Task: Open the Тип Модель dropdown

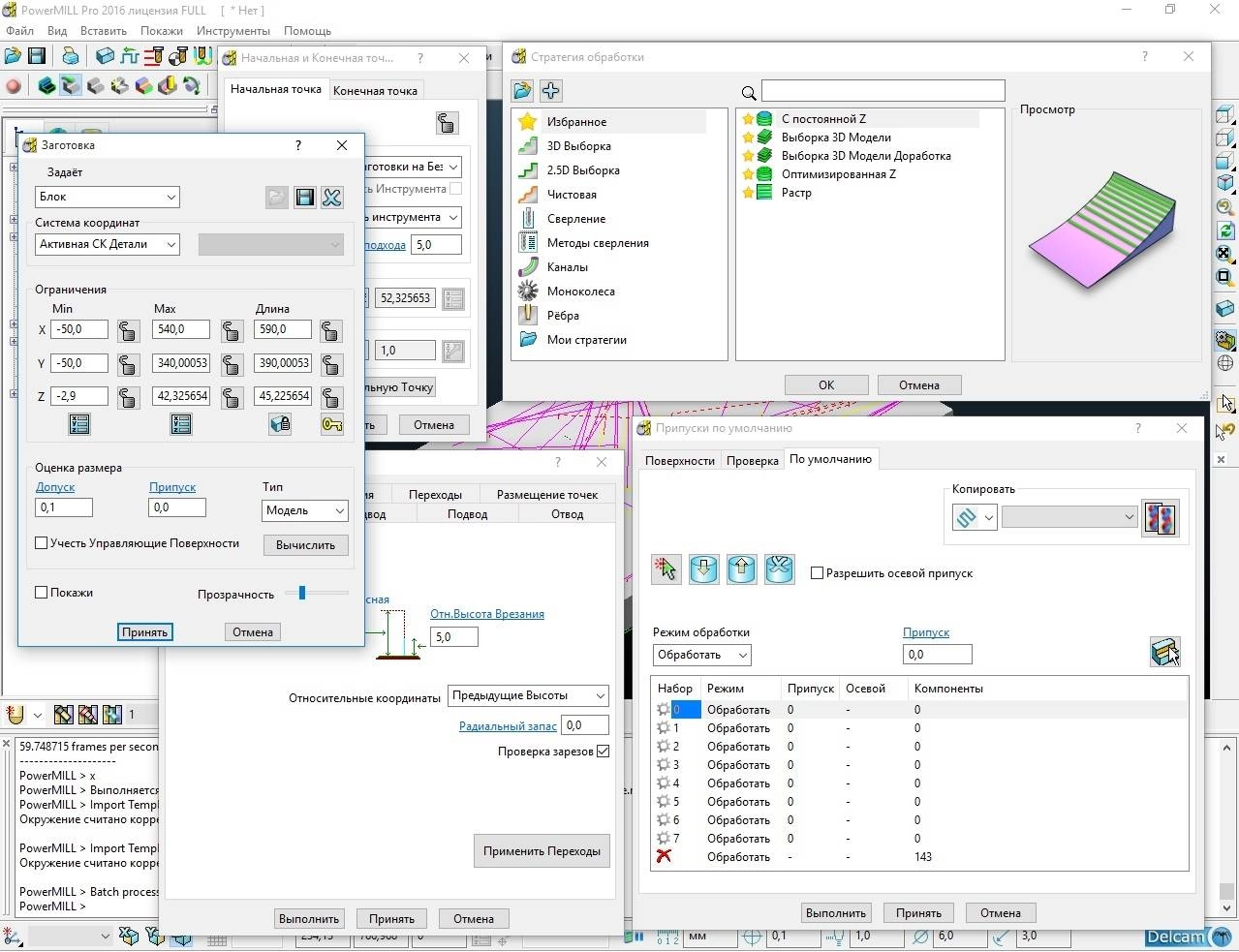Action: tap(304, 510)
